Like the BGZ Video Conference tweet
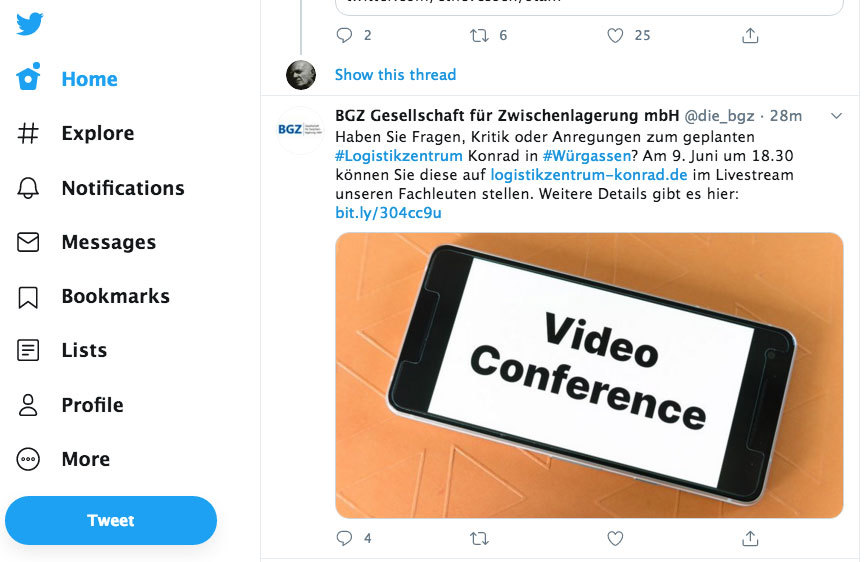868x562 pixels. pos(615,538)
